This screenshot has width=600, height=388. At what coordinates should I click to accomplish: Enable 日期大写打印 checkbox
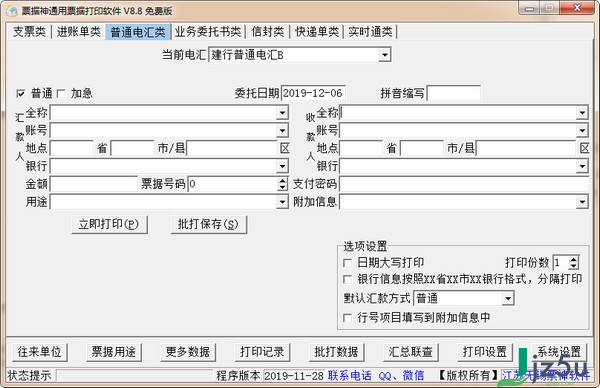click(x=347, y=263)
